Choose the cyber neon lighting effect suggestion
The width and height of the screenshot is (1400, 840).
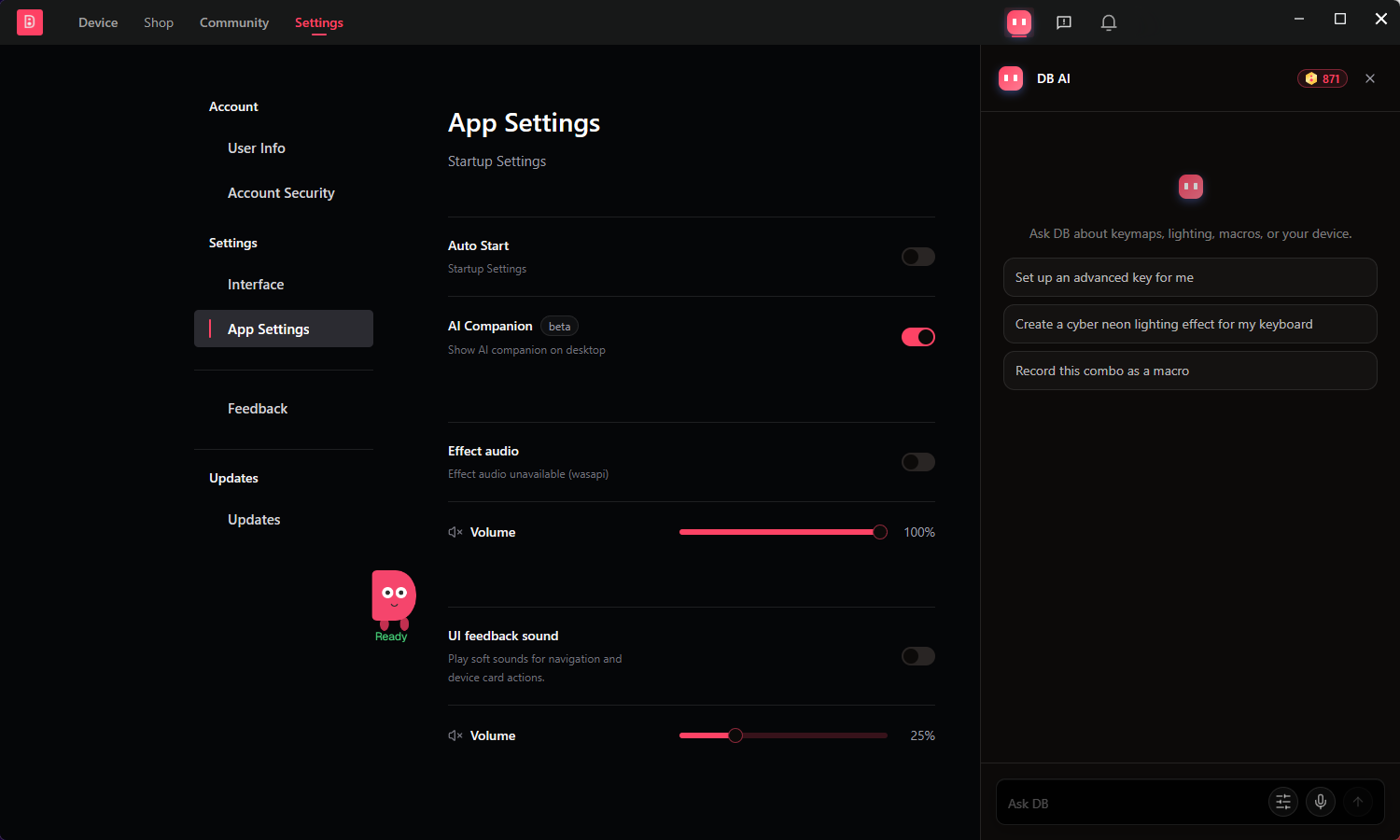point(1190,324)
